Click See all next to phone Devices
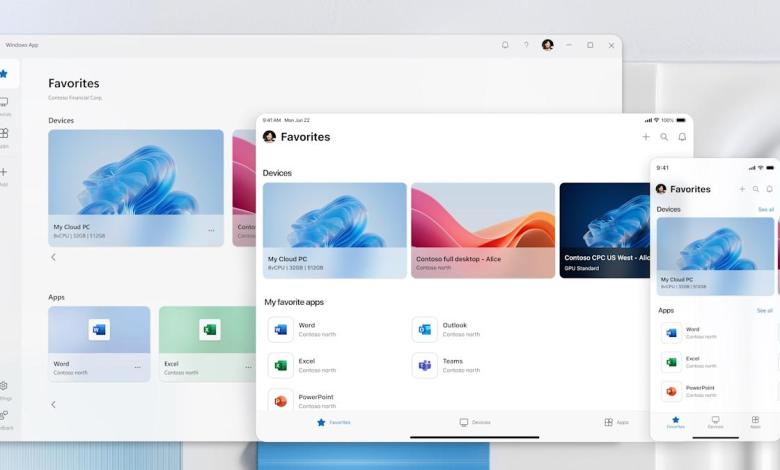Screen dimensions: 780x470 point(766,209)
